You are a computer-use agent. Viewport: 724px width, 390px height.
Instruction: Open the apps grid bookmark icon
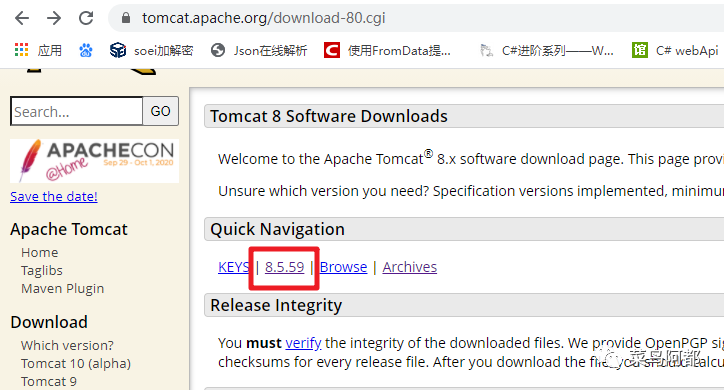21,50
